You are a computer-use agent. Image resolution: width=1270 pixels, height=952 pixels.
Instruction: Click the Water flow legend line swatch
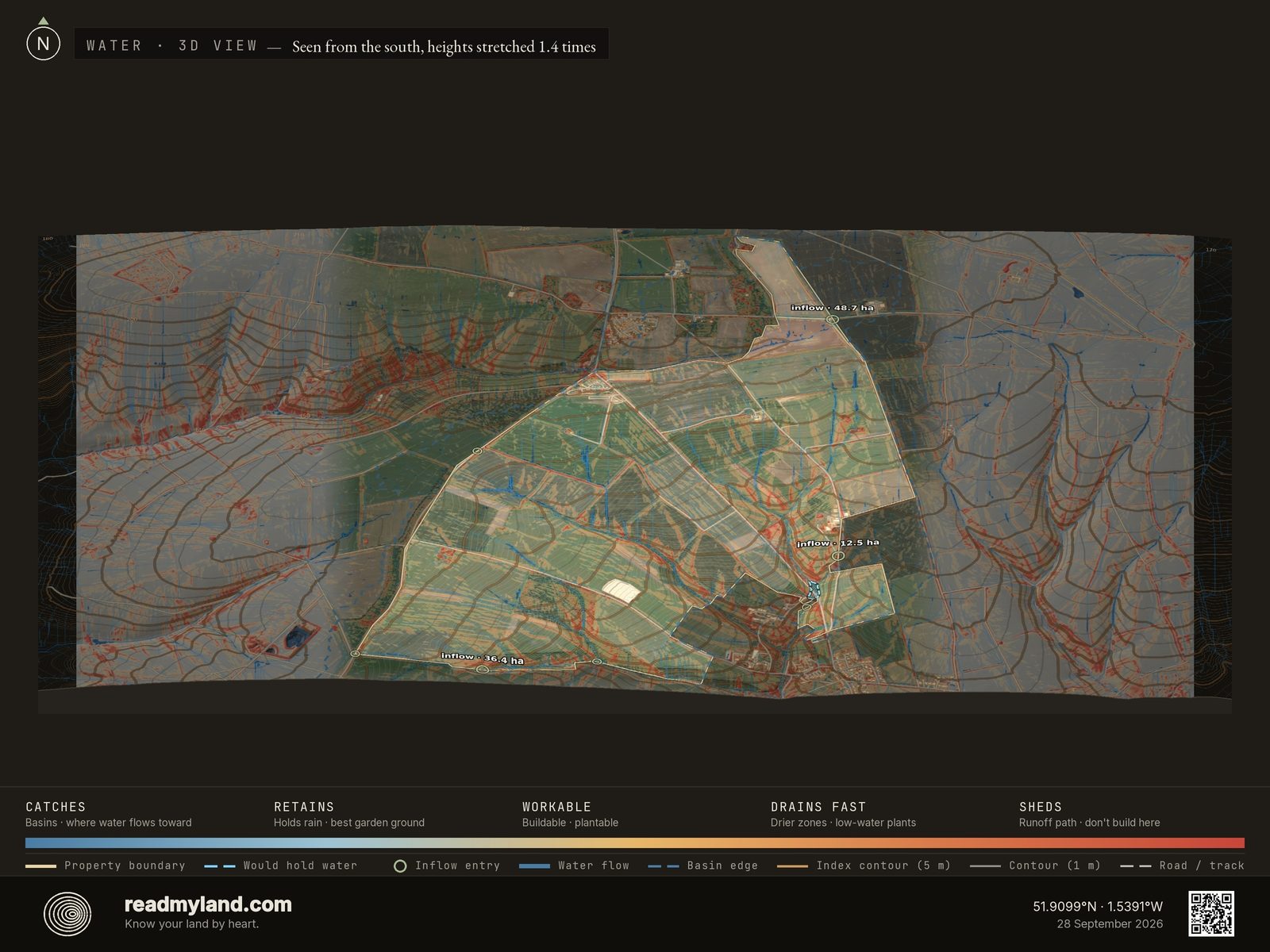click(x=534, y=866)
